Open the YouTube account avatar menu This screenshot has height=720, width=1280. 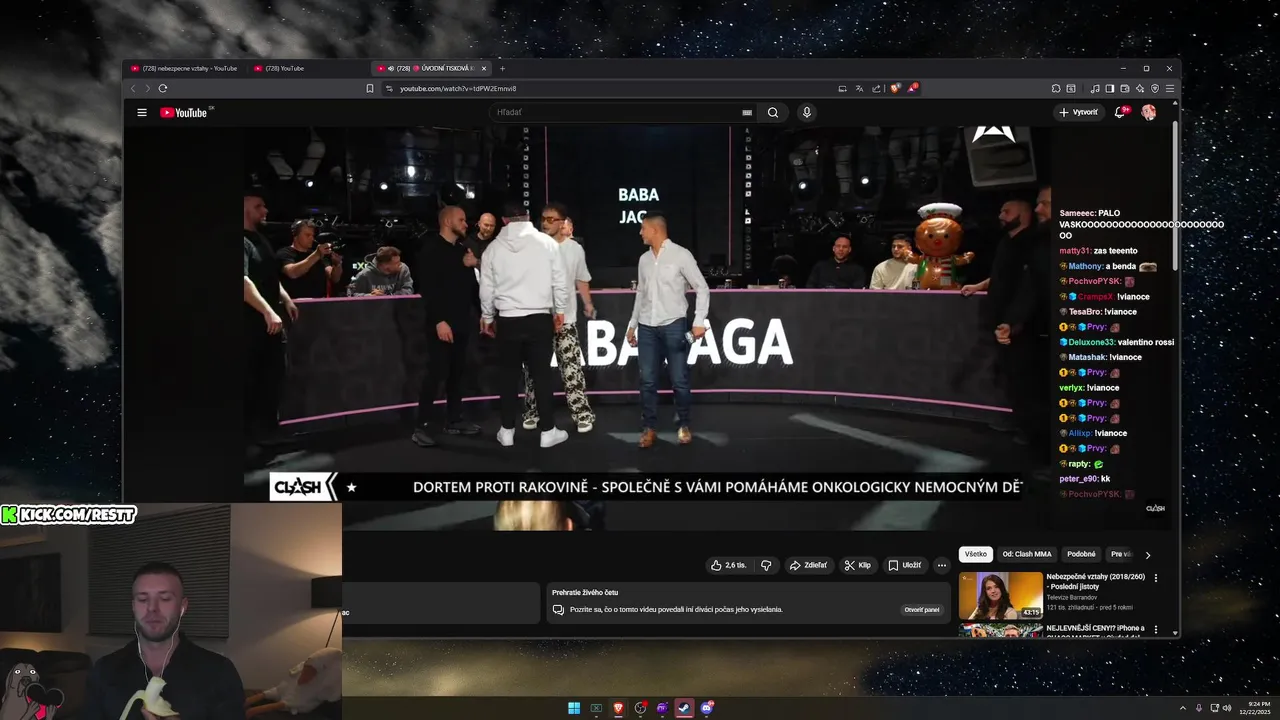click(x=1149, y=112)
